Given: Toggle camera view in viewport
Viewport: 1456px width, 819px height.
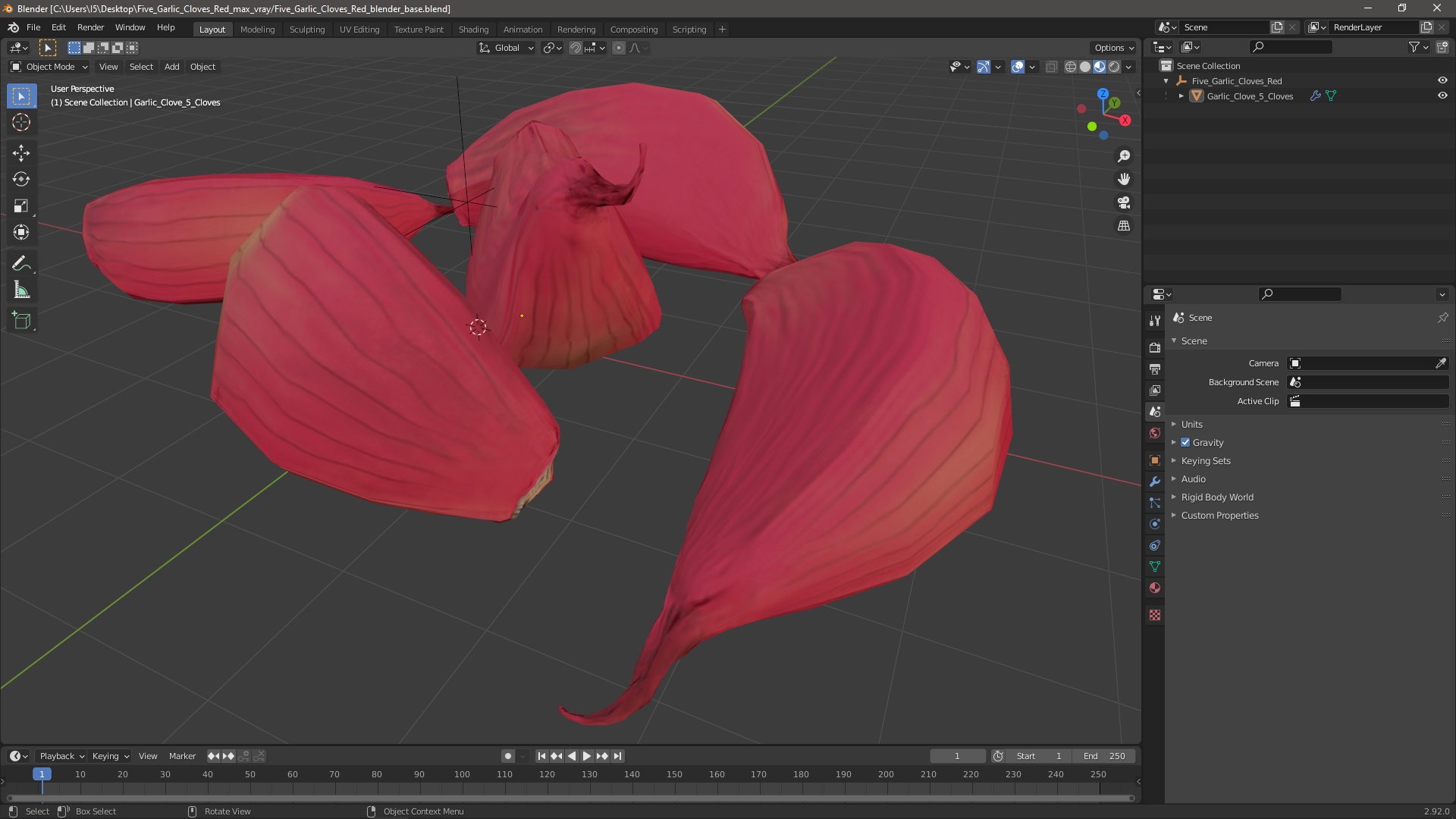Looking at the screenshot, I should [x=1124, y=203].
